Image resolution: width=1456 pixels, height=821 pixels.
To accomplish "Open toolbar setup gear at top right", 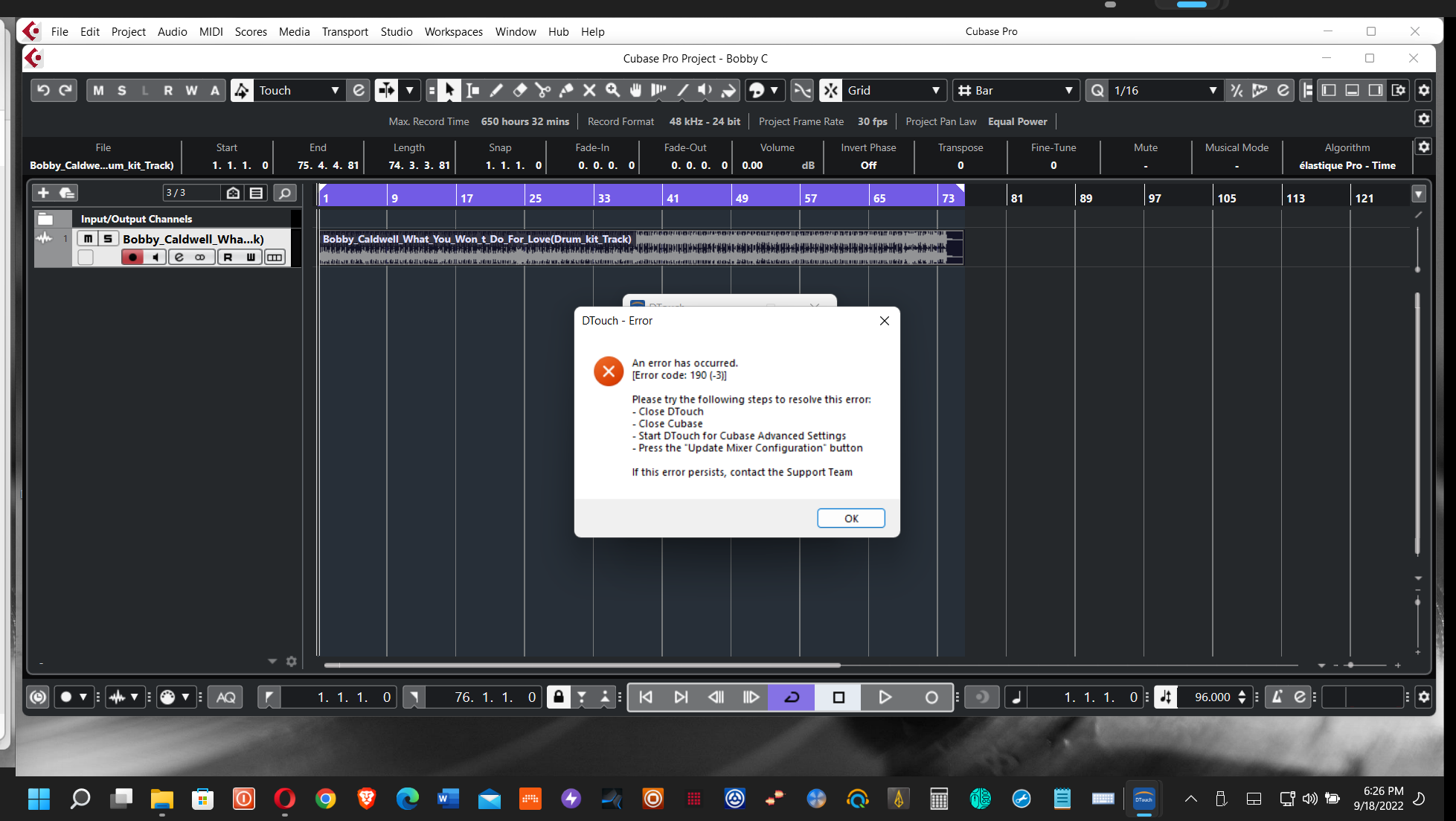I will (x=1423, y=90).
